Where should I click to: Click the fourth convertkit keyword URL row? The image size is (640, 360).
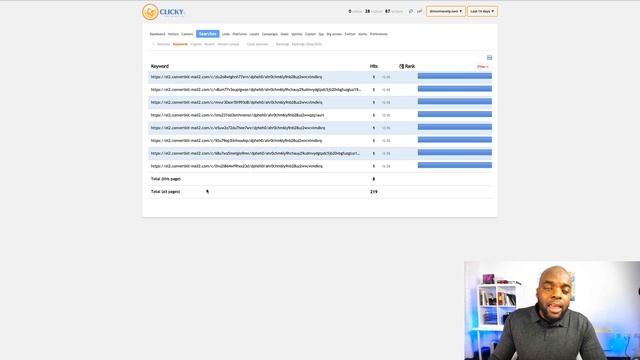click(238, 115)
